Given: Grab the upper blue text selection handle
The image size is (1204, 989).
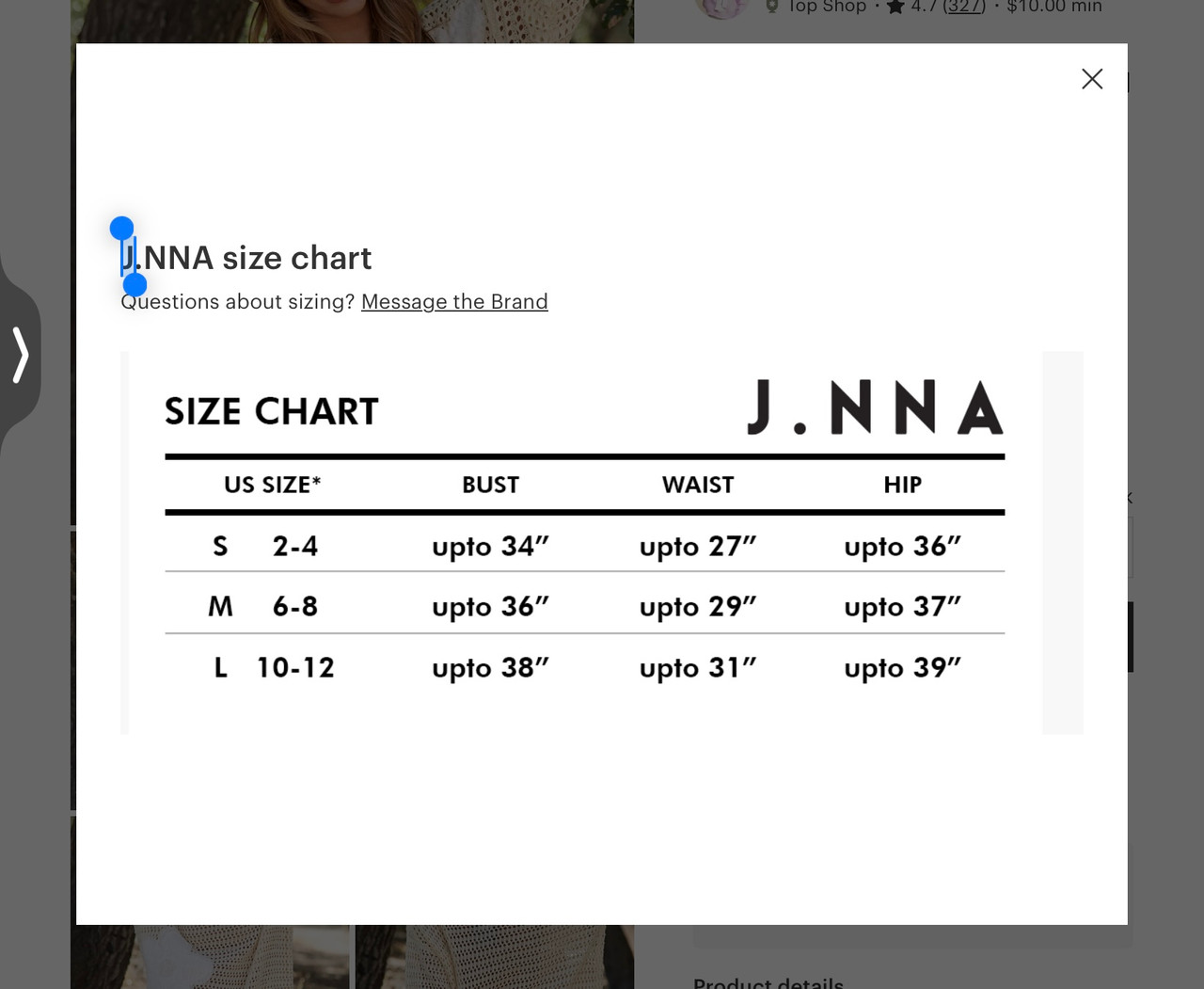Looking at the screenshot, I should pyautogui.click(x=121, y=228).
